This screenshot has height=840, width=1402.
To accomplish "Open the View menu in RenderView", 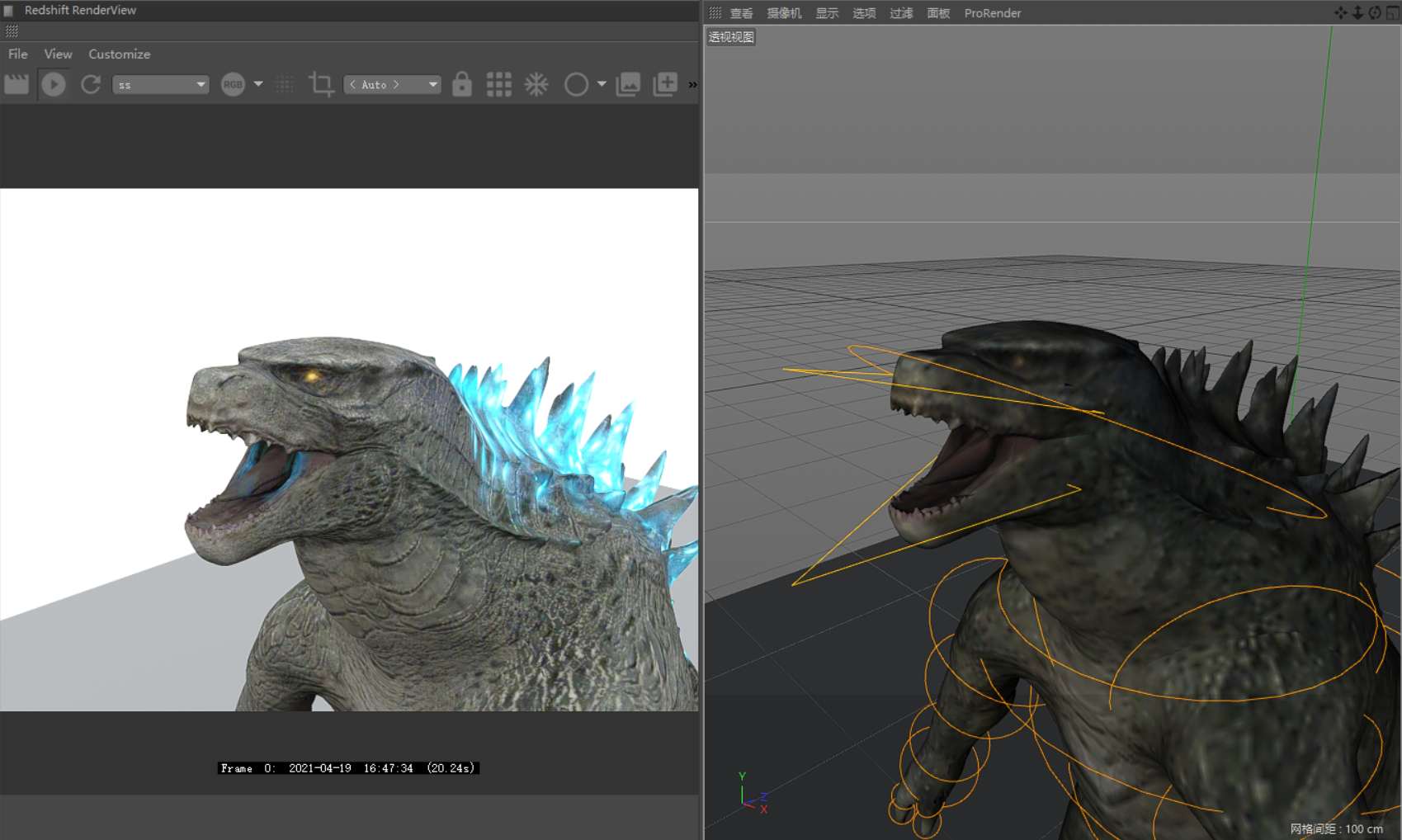I will (58, 54).
